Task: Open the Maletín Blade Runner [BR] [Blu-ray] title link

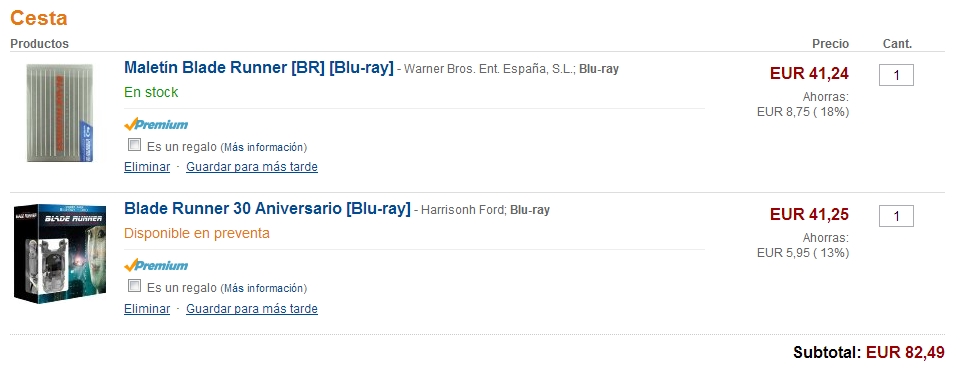Action: click(258, 67)
